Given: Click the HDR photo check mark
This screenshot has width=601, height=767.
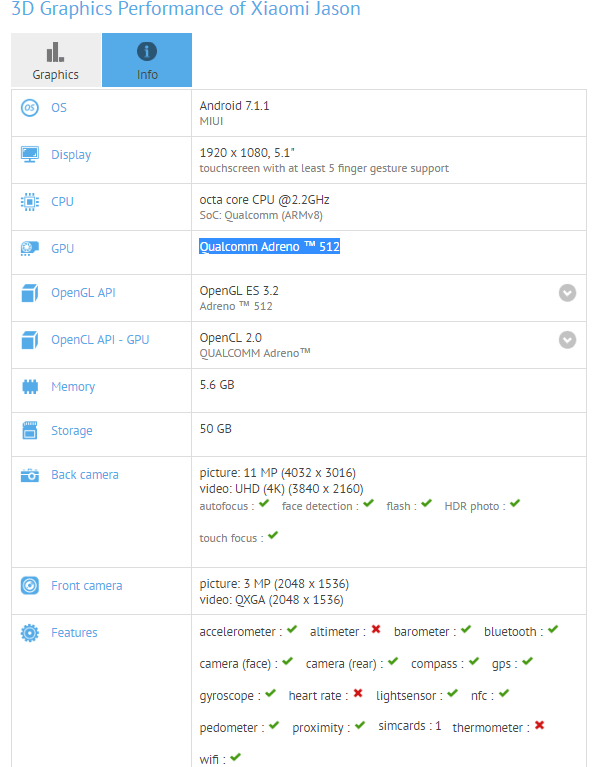Looking at the screenshot, I should click(515, 503).
